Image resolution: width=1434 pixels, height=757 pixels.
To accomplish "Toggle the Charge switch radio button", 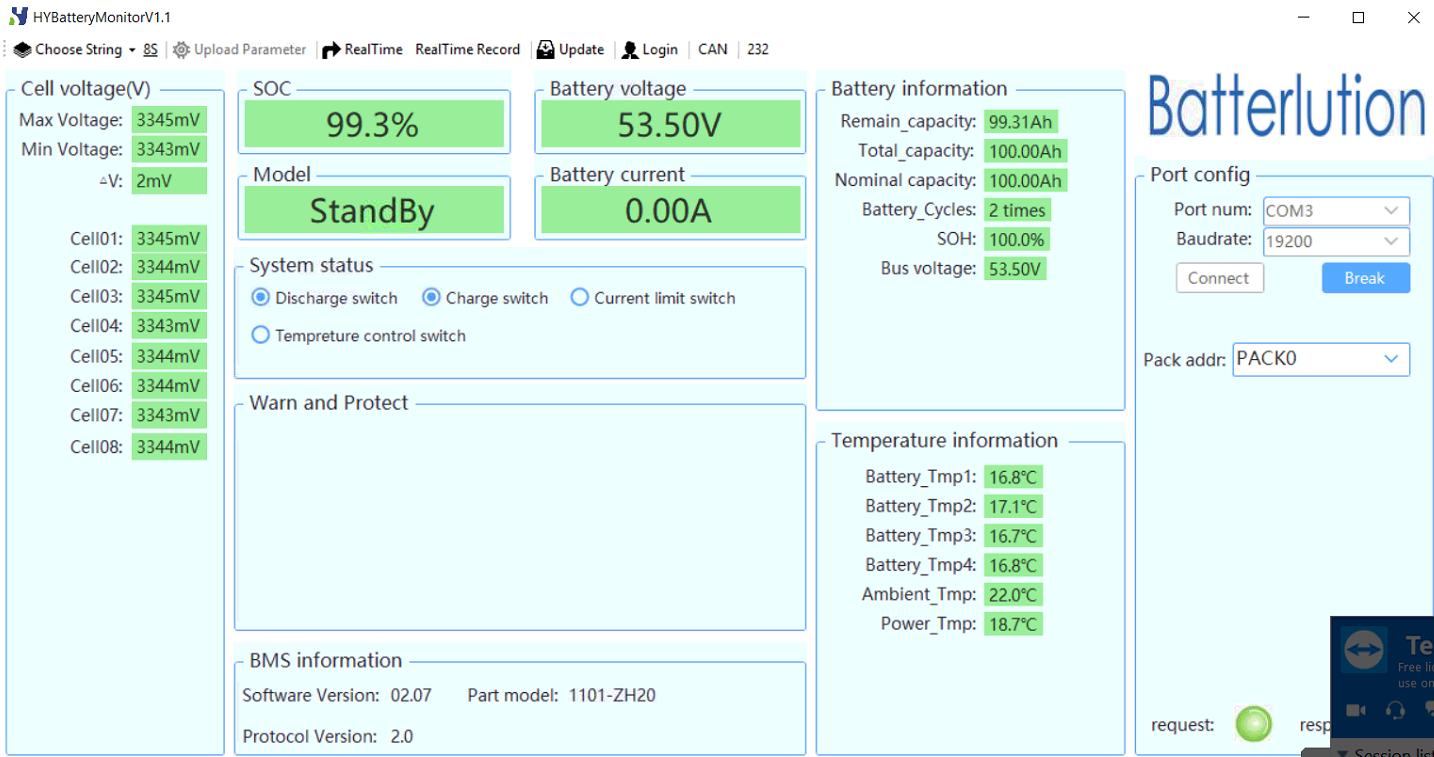I will [x=431, y=297].
